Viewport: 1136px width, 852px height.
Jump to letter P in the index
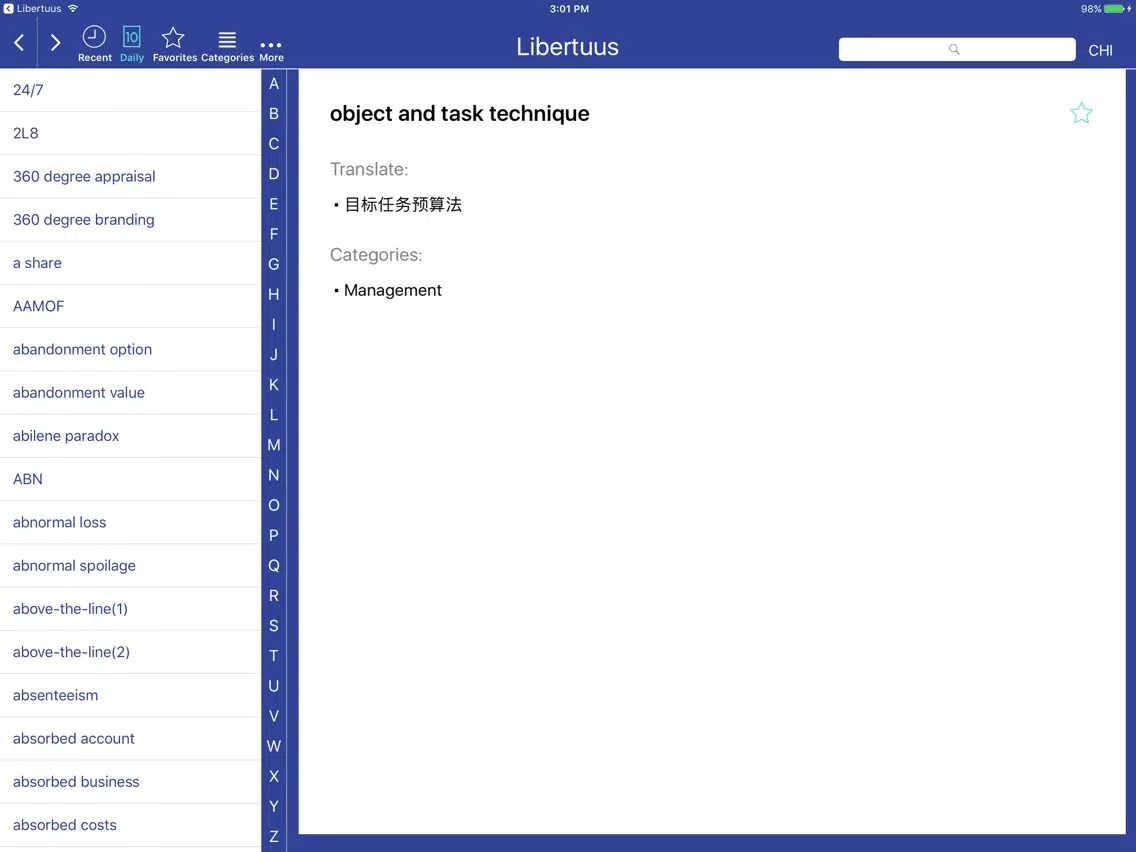(274, 535)
